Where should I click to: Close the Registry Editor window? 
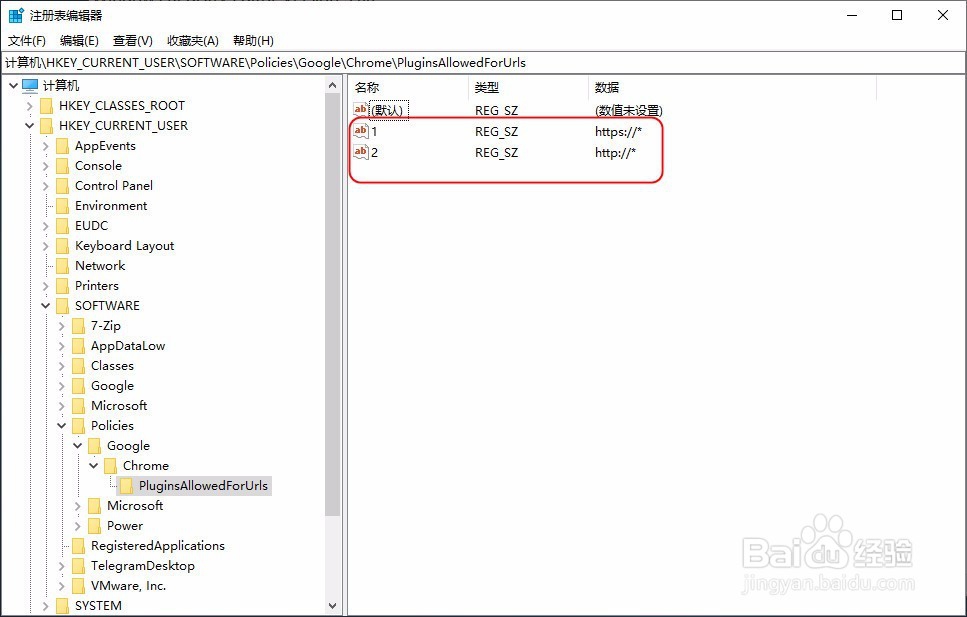[943, 15]
